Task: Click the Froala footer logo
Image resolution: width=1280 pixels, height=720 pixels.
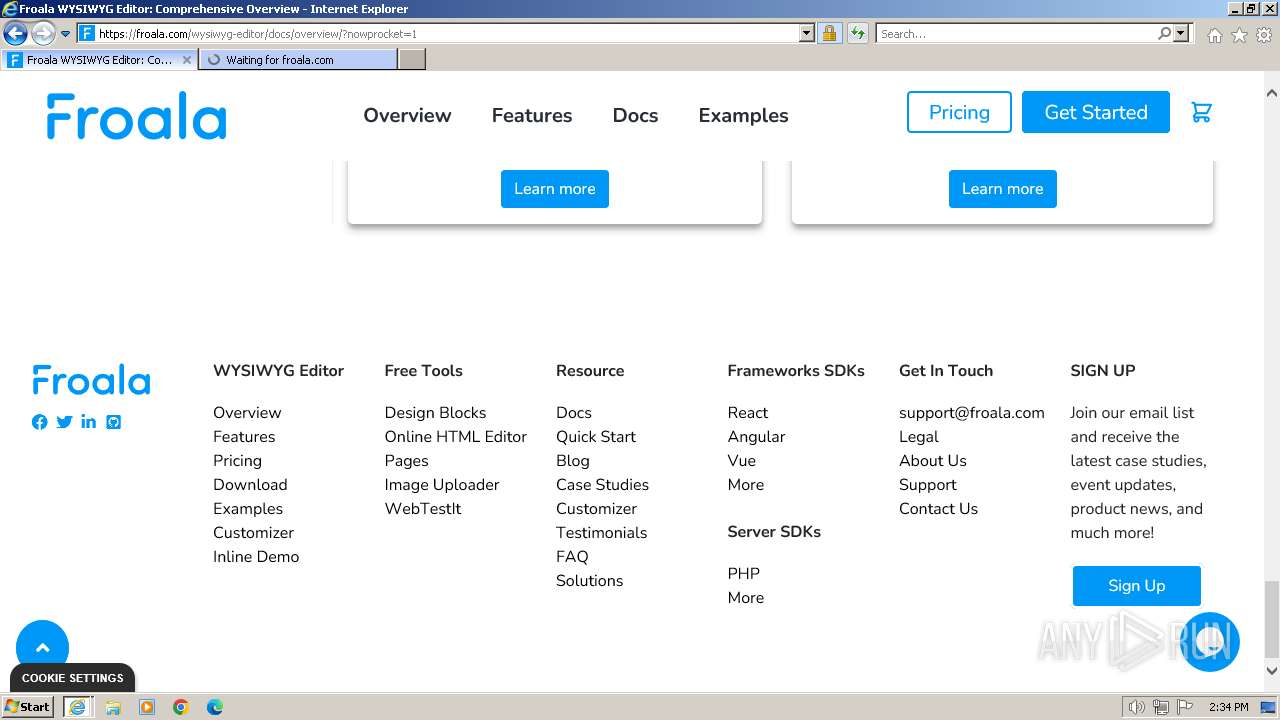Action: tap(91, 380)
